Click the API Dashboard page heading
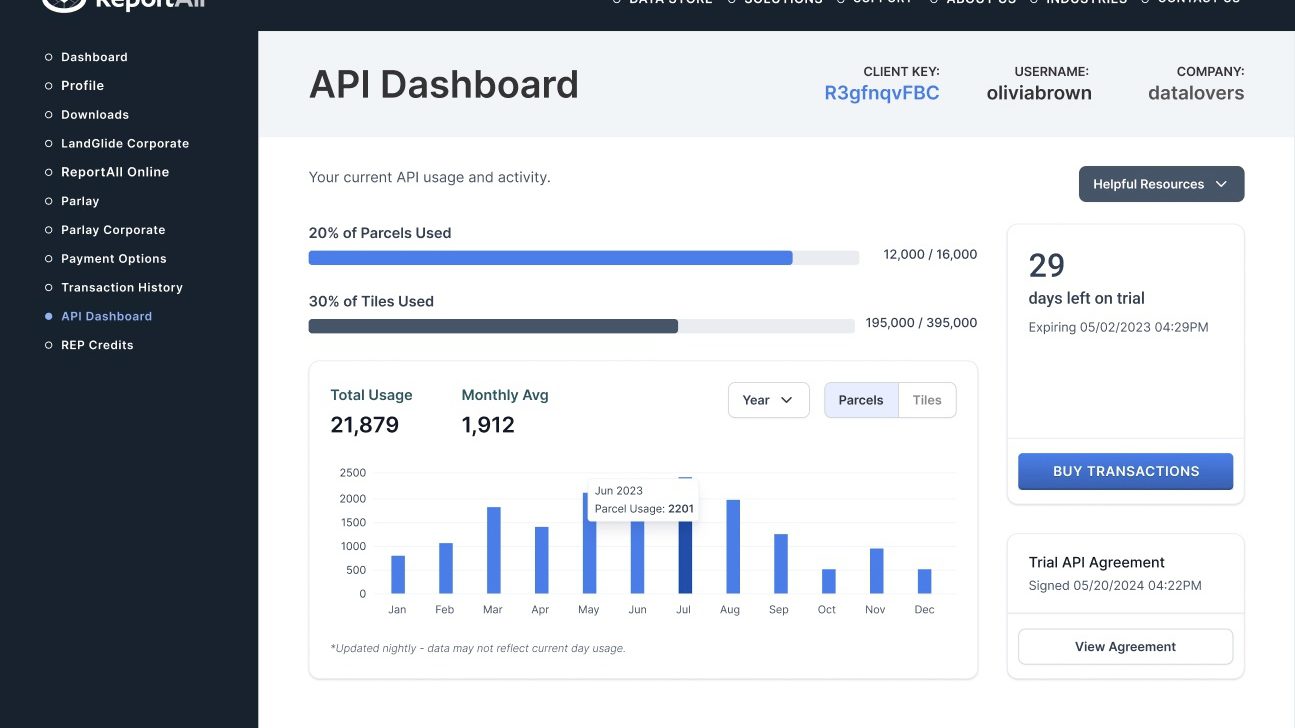Viewport: 1295px width, 728px height. point(444,84)
